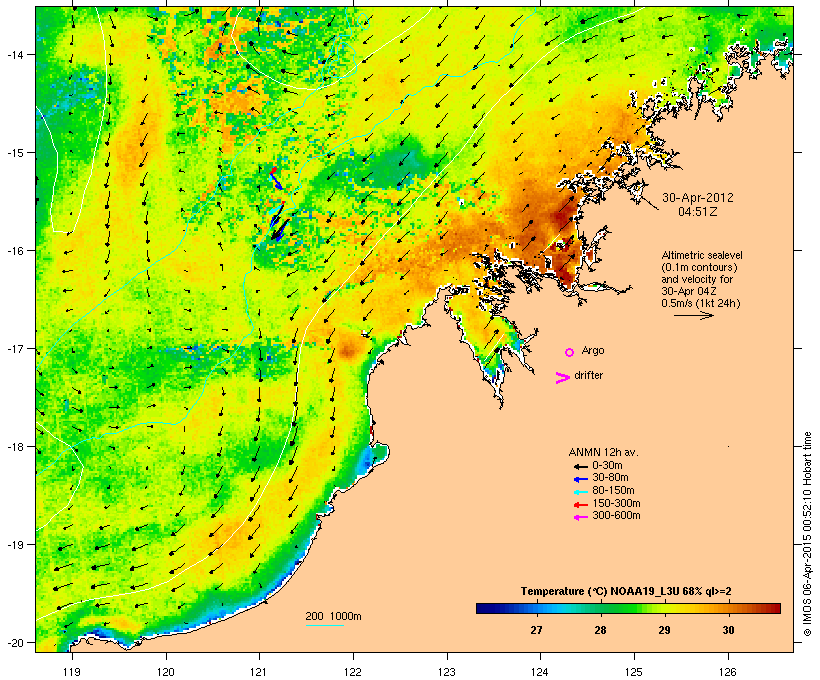Click the colorbar tick label 27
Viewport: 820px width, 680px height.
(x=537, y=630)
